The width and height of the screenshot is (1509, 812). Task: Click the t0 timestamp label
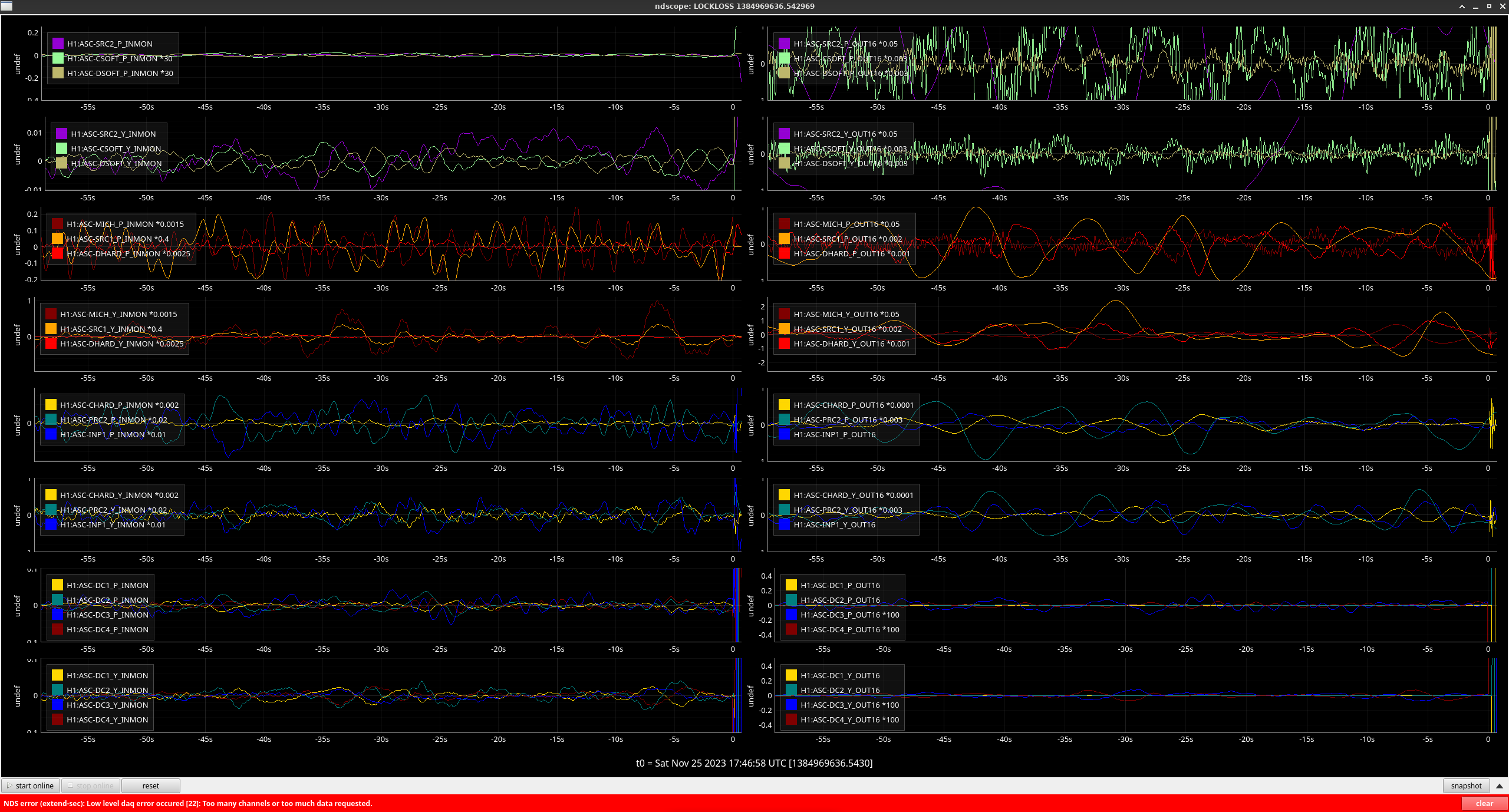(754, 763)
